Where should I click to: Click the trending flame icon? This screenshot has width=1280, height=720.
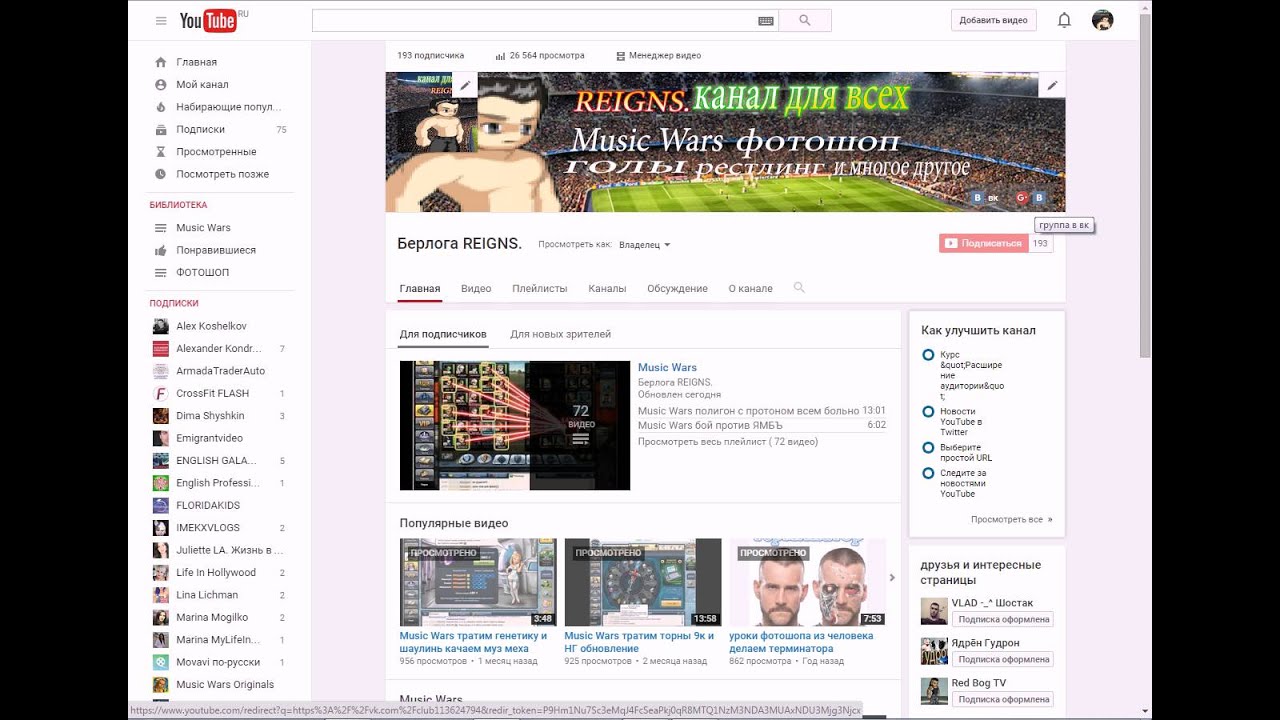(x=160, y=107)
